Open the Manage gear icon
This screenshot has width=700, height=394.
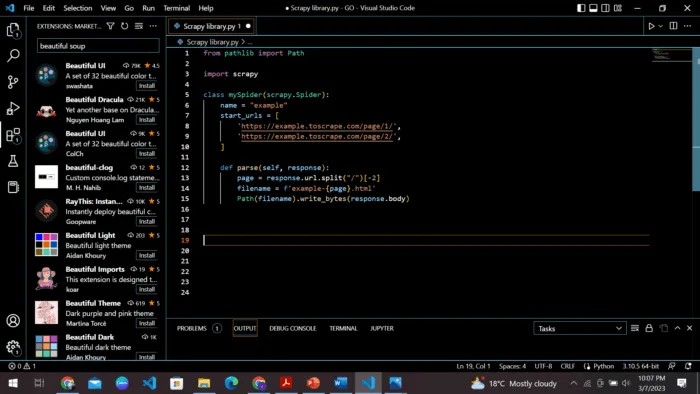pos(13,347)
